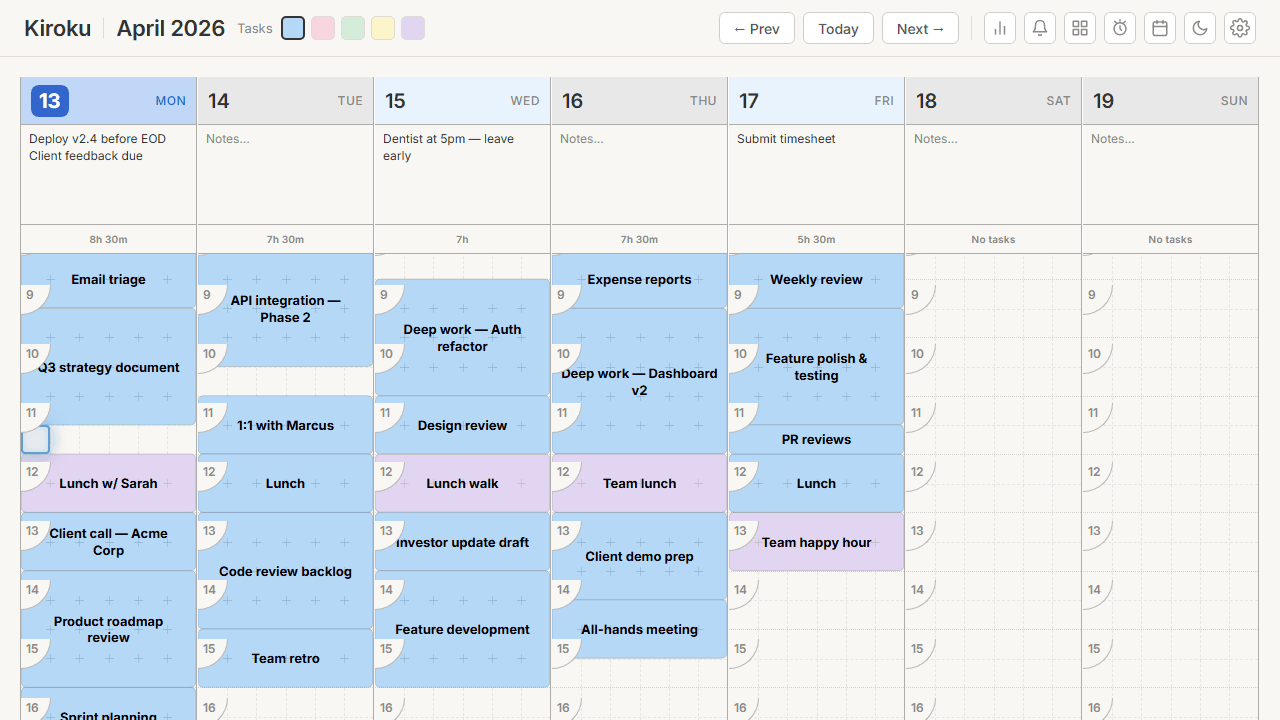Open the All-hands meeting event

(639, 629)
